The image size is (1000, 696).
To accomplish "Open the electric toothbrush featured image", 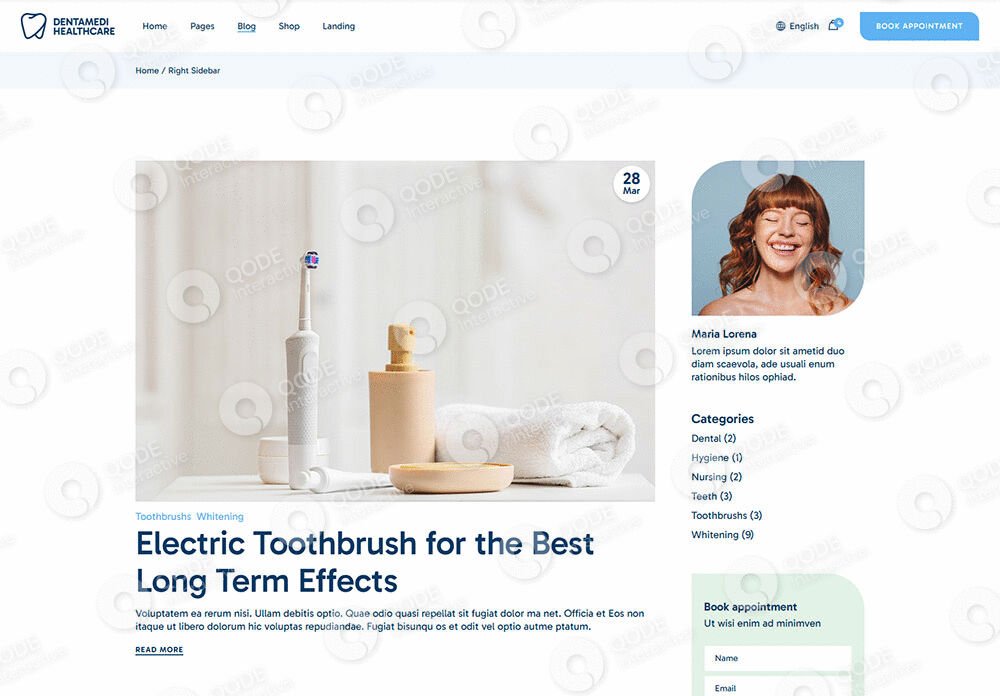I will tap(395, 330).
